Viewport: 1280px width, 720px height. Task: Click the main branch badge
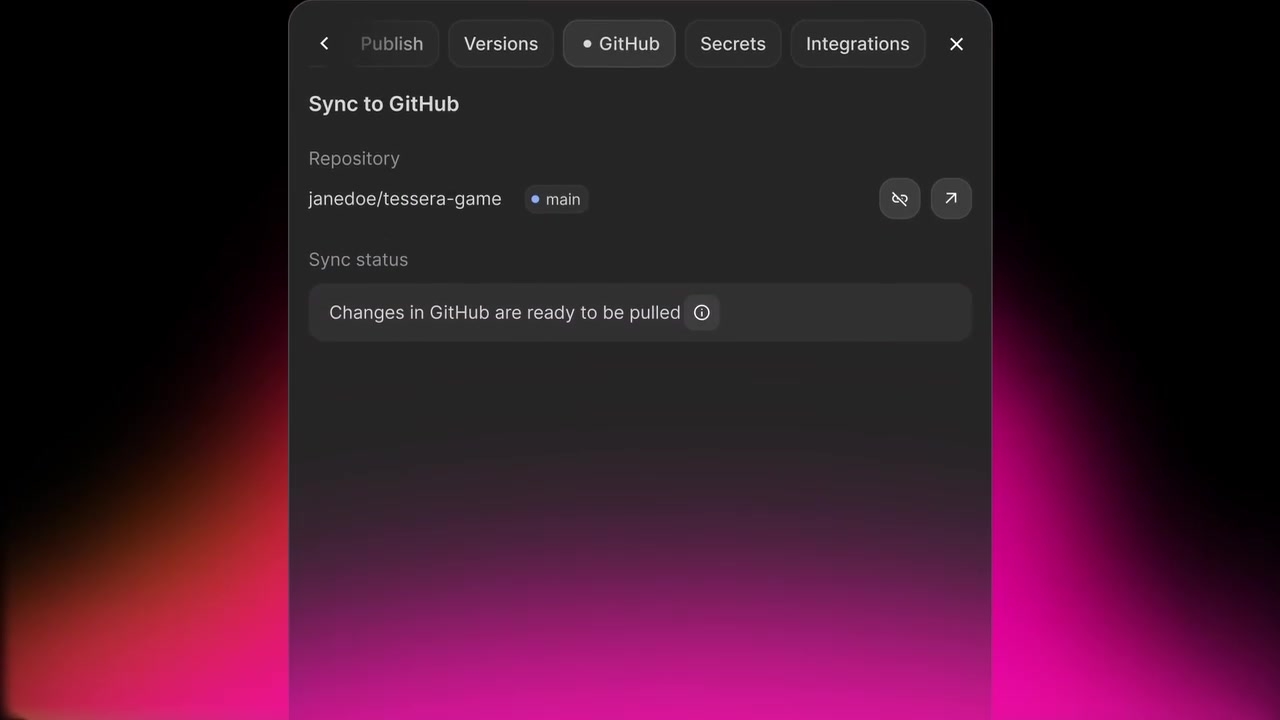(556, 199)
